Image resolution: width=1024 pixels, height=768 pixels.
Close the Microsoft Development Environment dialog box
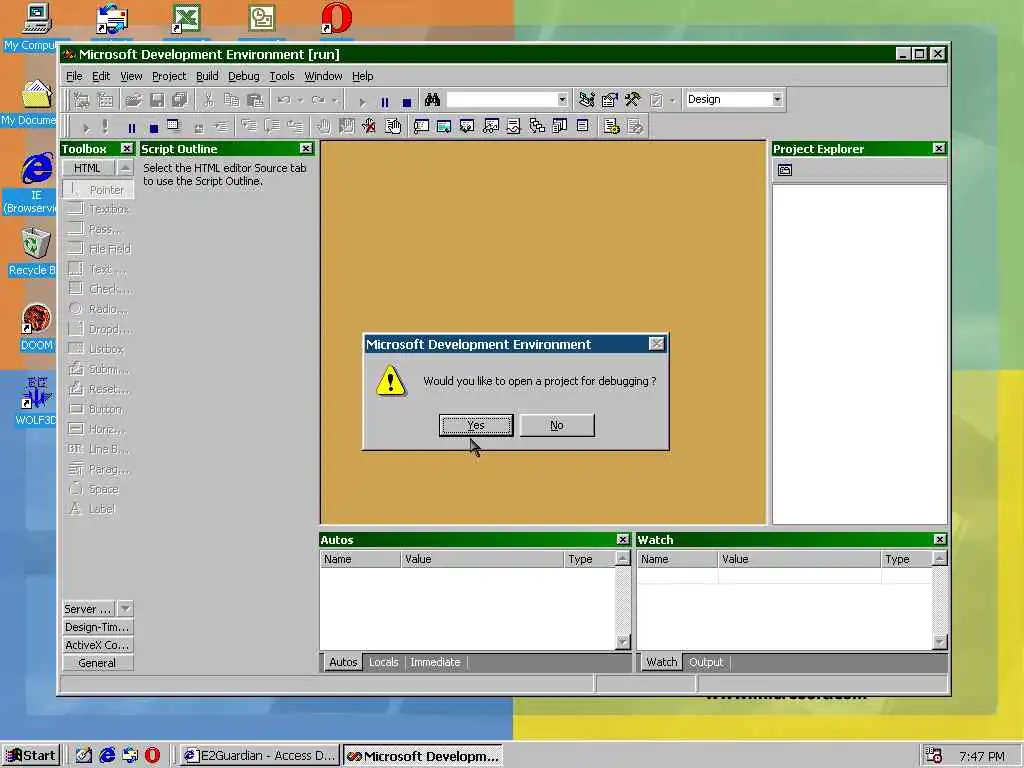[657, 344]
